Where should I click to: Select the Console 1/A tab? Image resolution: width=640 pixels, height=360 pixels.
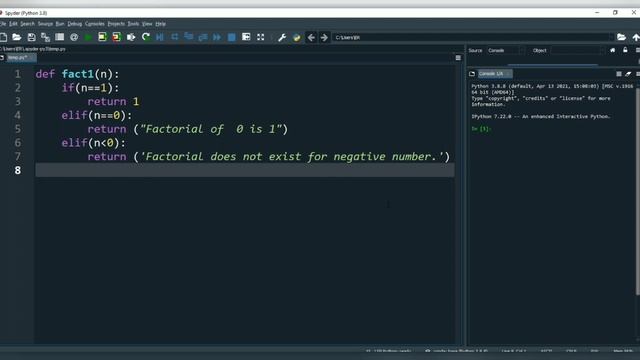click(495, 74)
